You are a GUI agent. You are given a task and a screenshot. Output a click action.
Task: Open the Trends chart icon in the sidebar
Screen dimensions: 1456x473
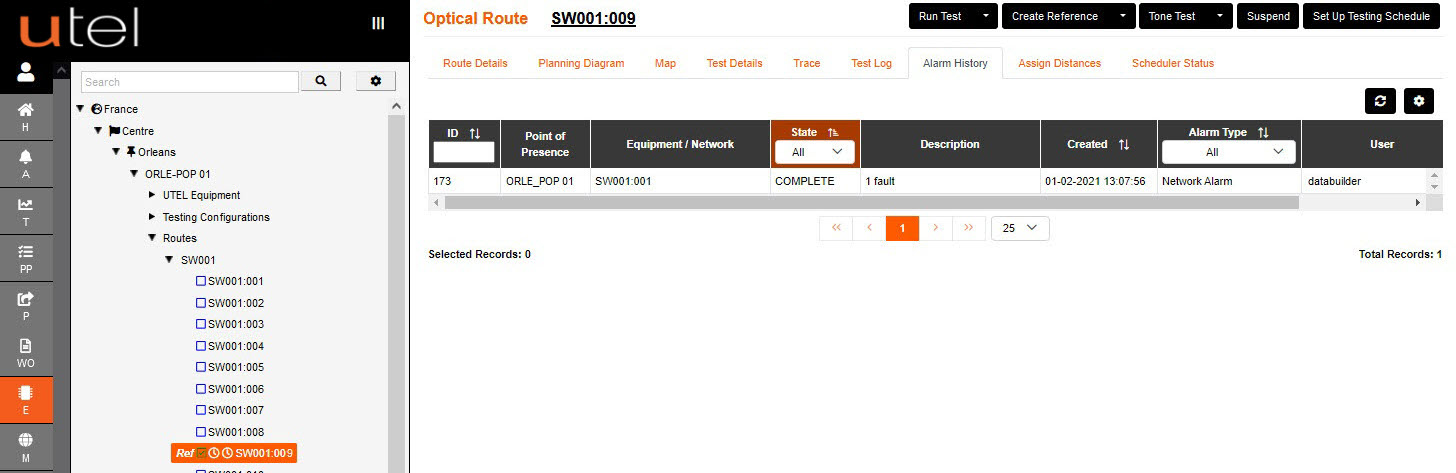[x=26, y=204]
